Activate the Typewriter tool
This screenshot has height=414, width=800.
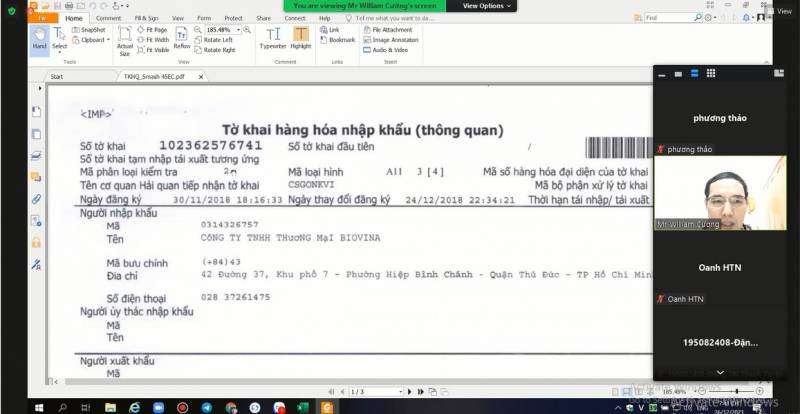[273, 38]
